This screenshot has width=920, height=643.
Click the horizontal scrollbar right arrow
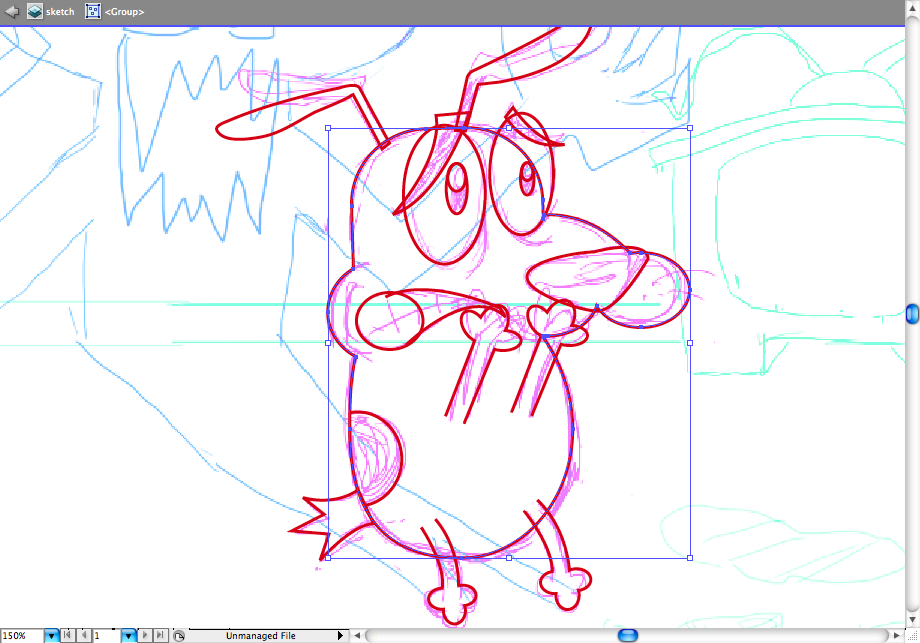(897, 635)
